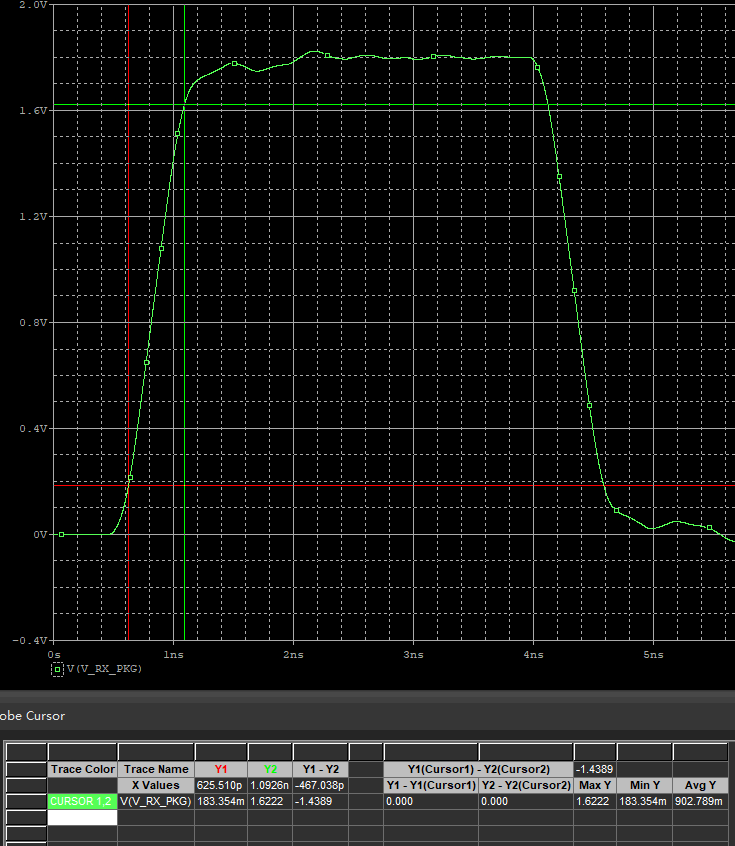Select V(V_RX_PKG) cell in cursor table
735x846 pixels.
click(156, 801)
